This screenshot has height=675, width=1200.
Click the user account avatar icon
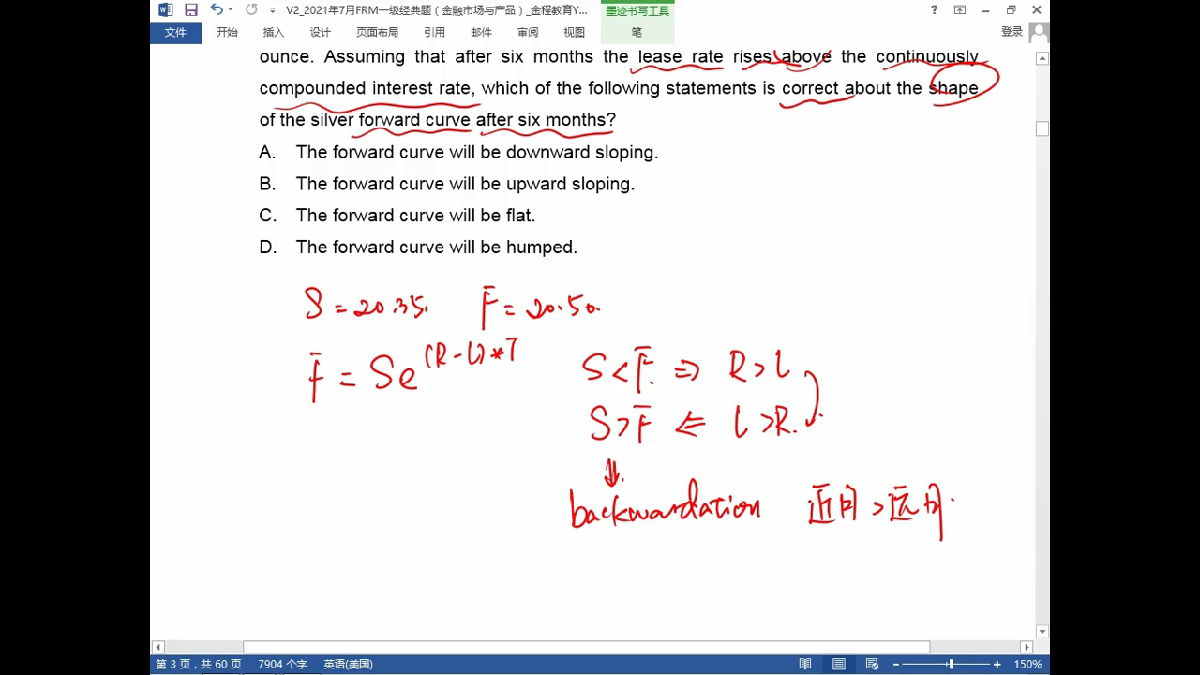point(1038,32)
